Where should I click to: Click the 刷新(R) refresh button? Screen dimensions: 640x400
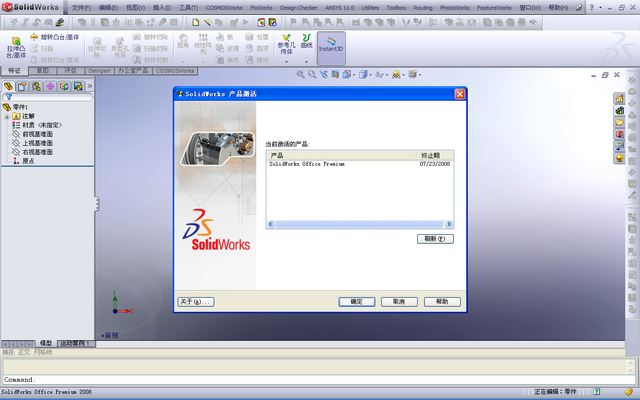pos(435,239)
